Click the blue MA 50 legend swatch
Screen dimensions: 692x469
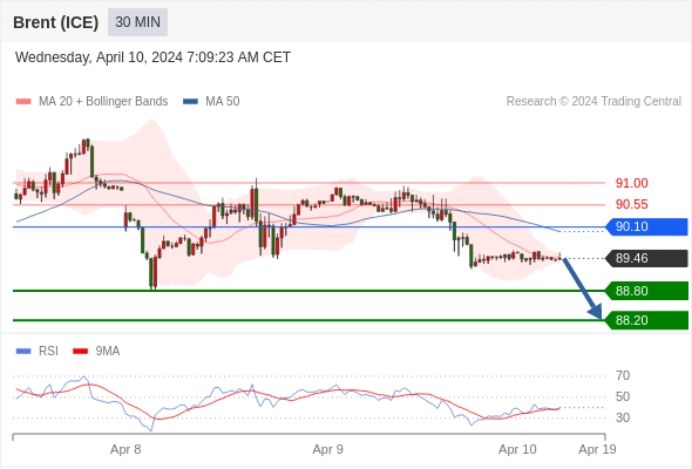[x=190, y=101]
